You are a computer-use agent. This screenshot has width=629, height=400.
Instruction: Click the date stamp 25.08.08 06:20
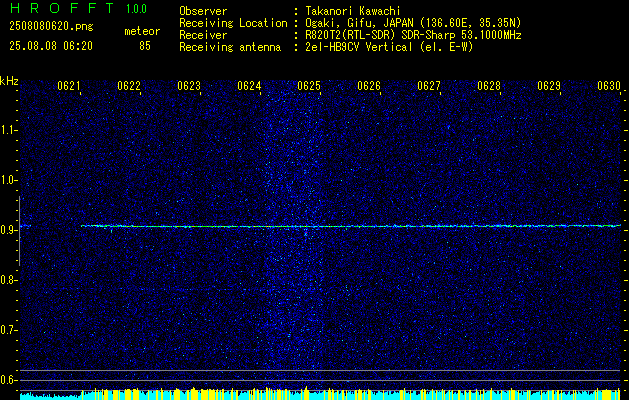coord(51,46)
